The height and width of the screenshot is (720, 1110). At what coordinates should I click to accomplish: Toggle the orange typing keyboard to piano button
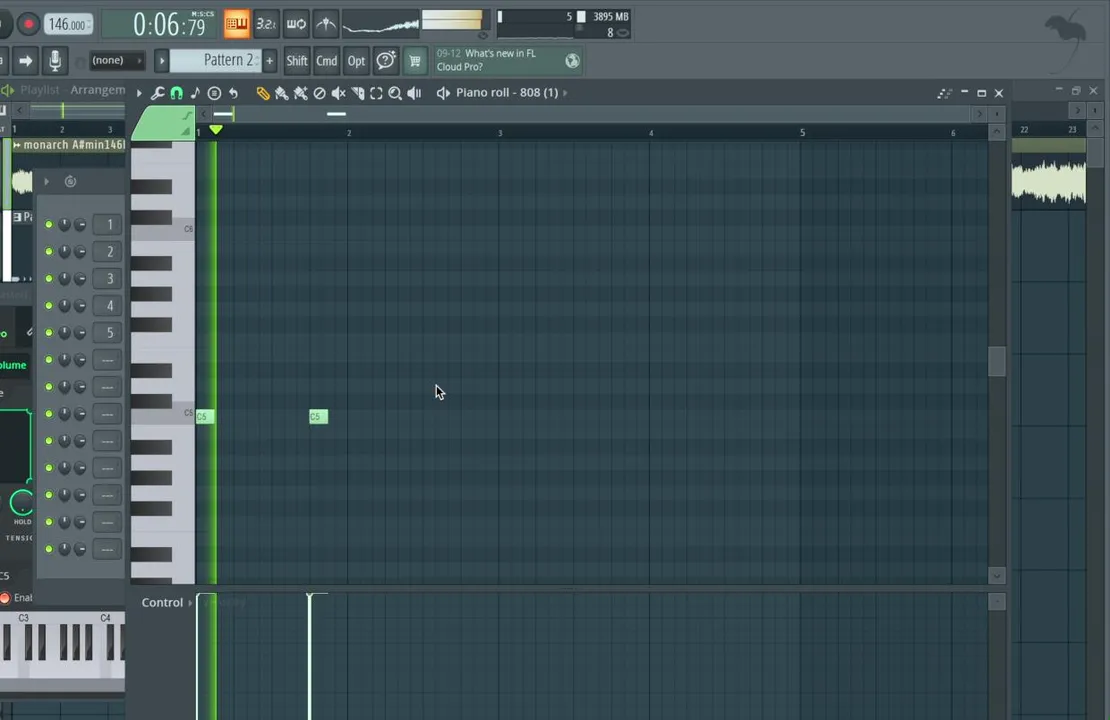(x=236, y=24)
